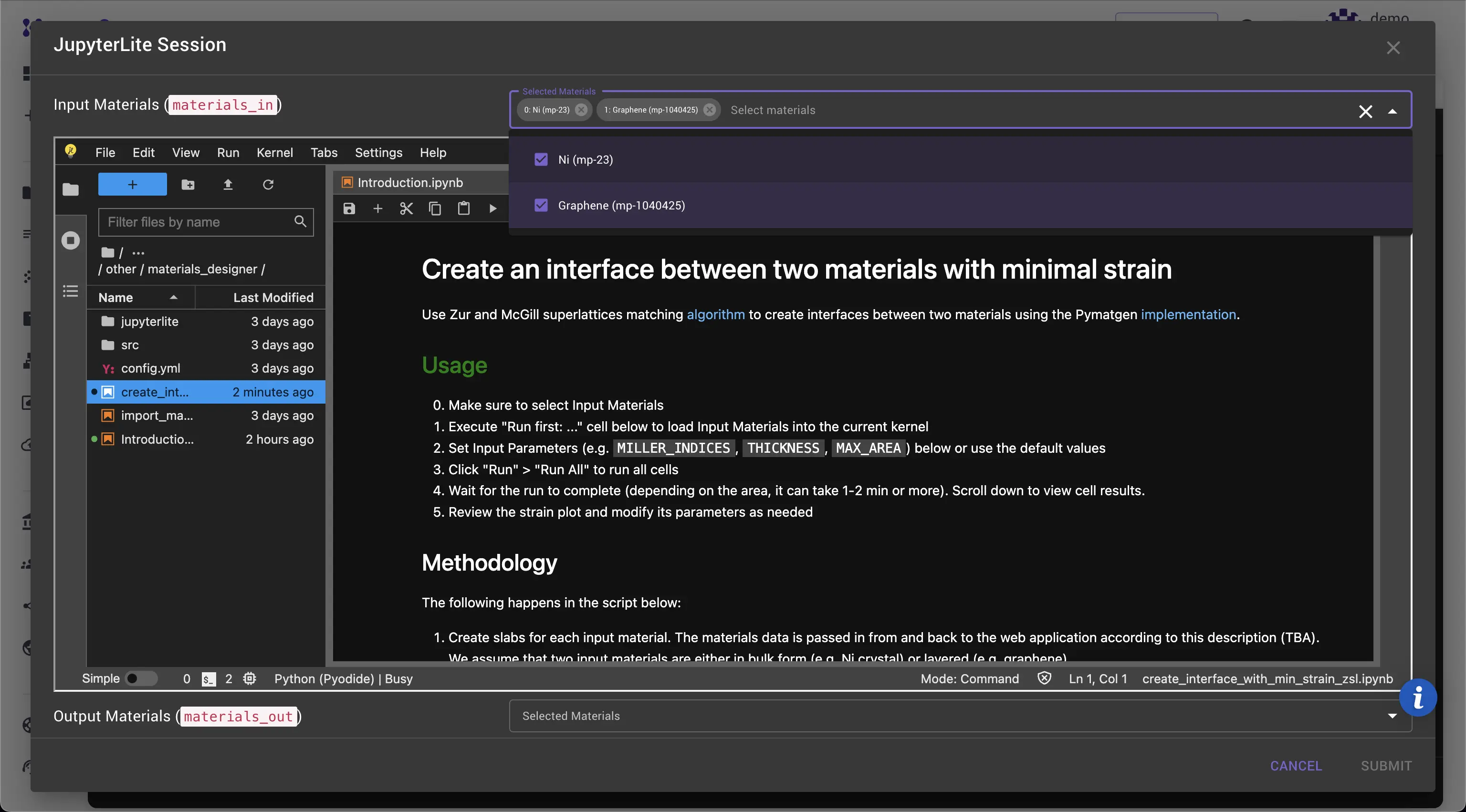
Task: Save the Introduction.ipynb notebook
Action: (349, 208)
